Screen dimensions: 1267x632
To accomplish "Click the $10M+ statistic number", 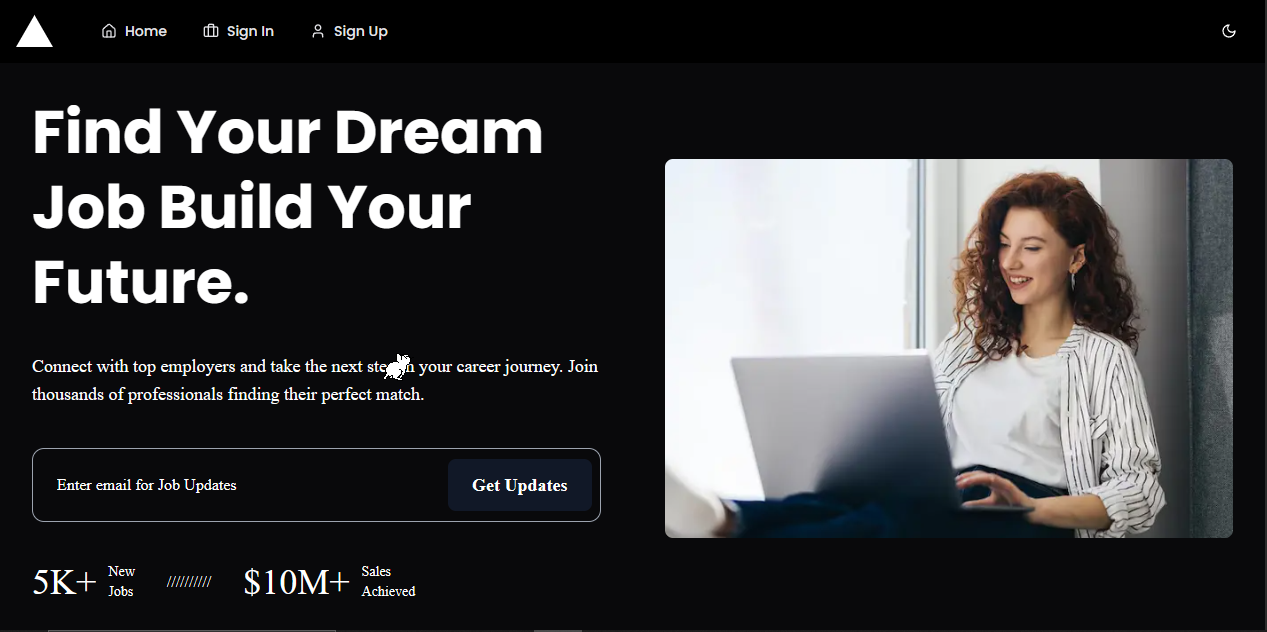I will coord(297,581).
